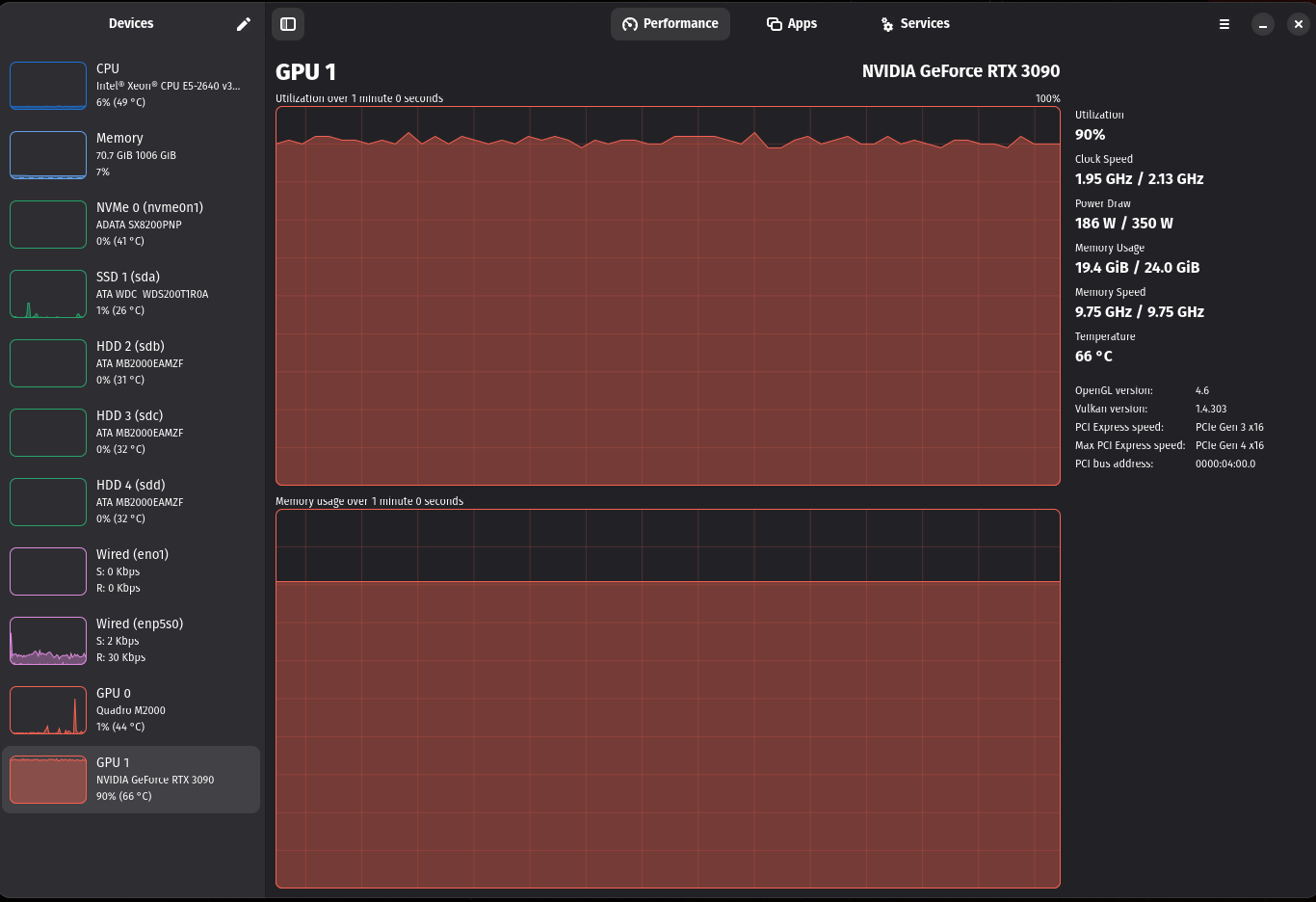
Task: Click the '90%' utilization value
Action: (x=1090, y=135)
